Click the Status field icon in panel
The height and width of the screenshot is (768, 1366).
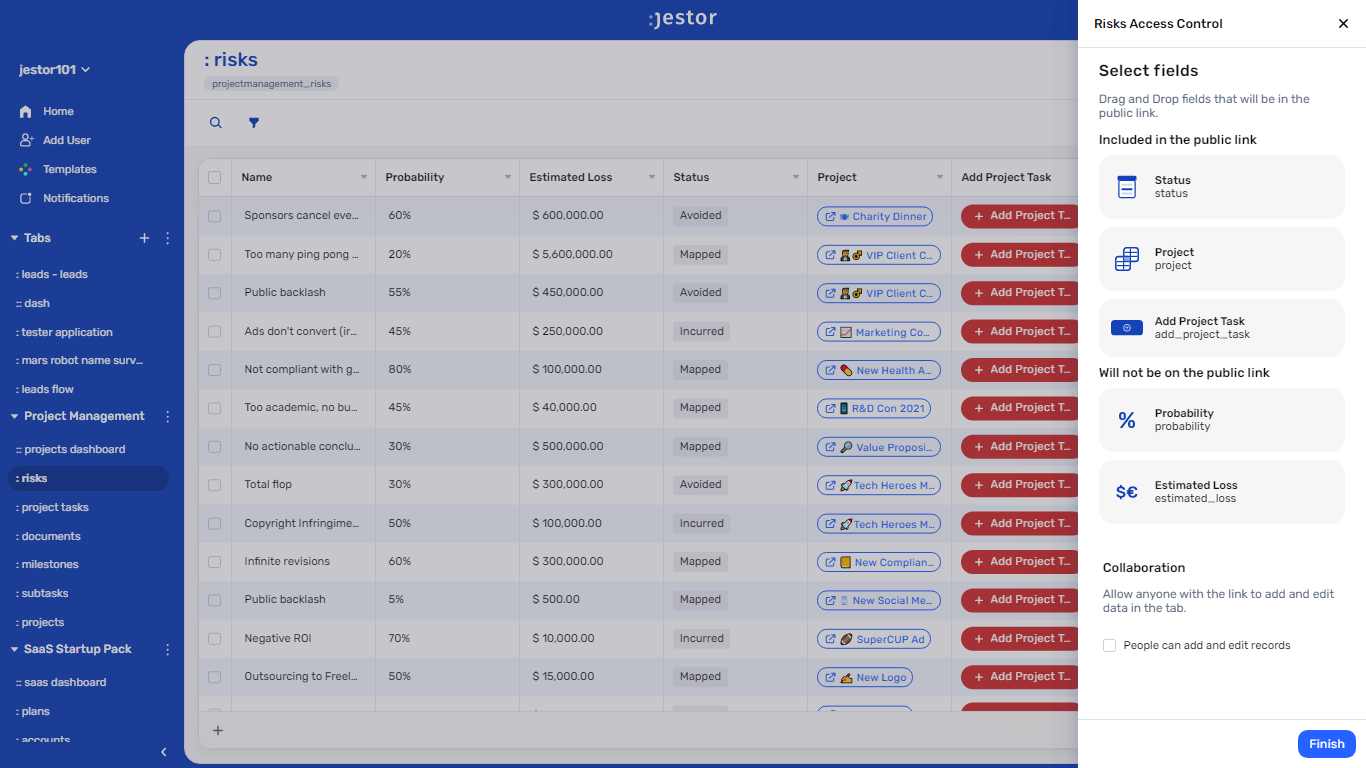1127,187
